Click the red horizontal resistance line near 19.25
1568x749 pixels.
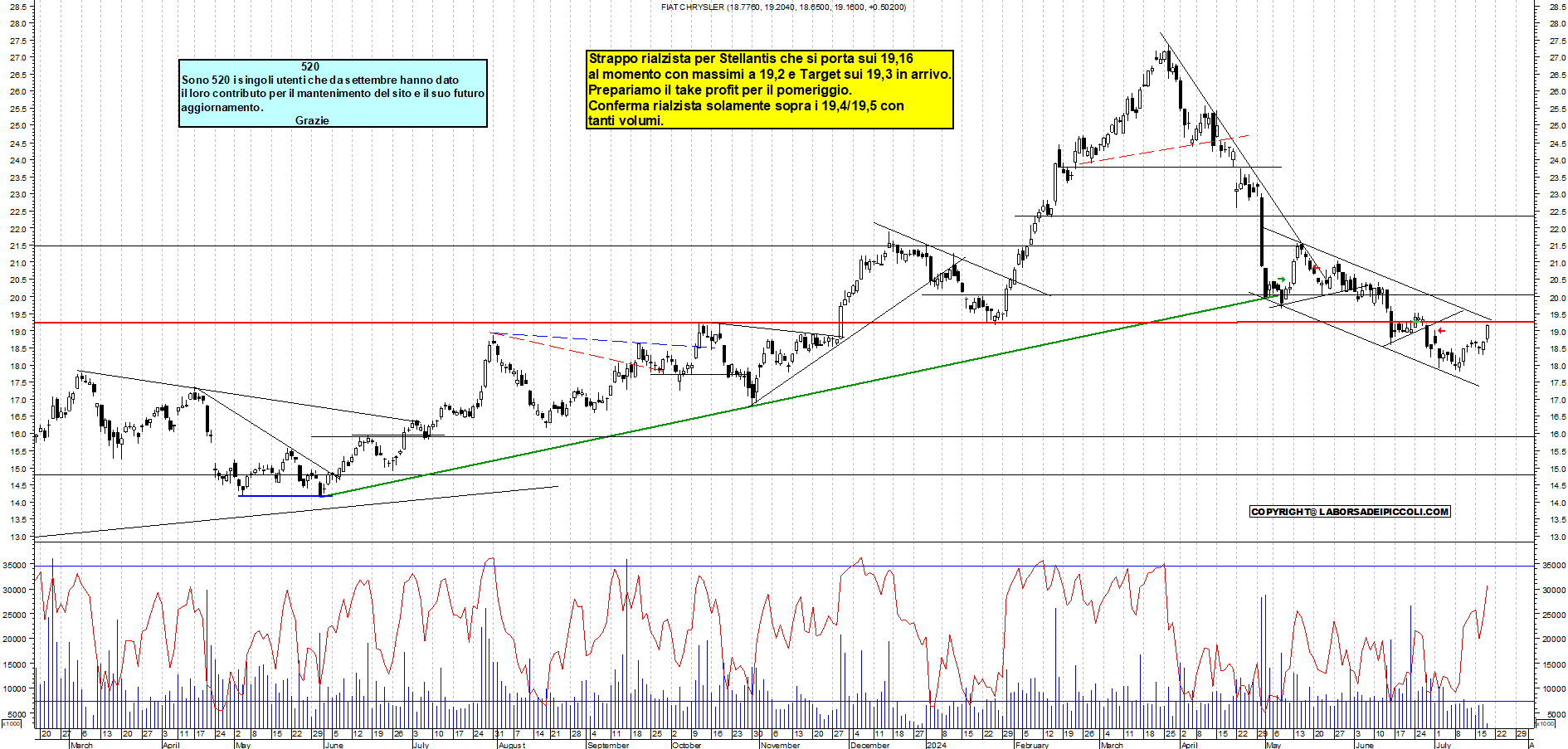pos(784,323)
